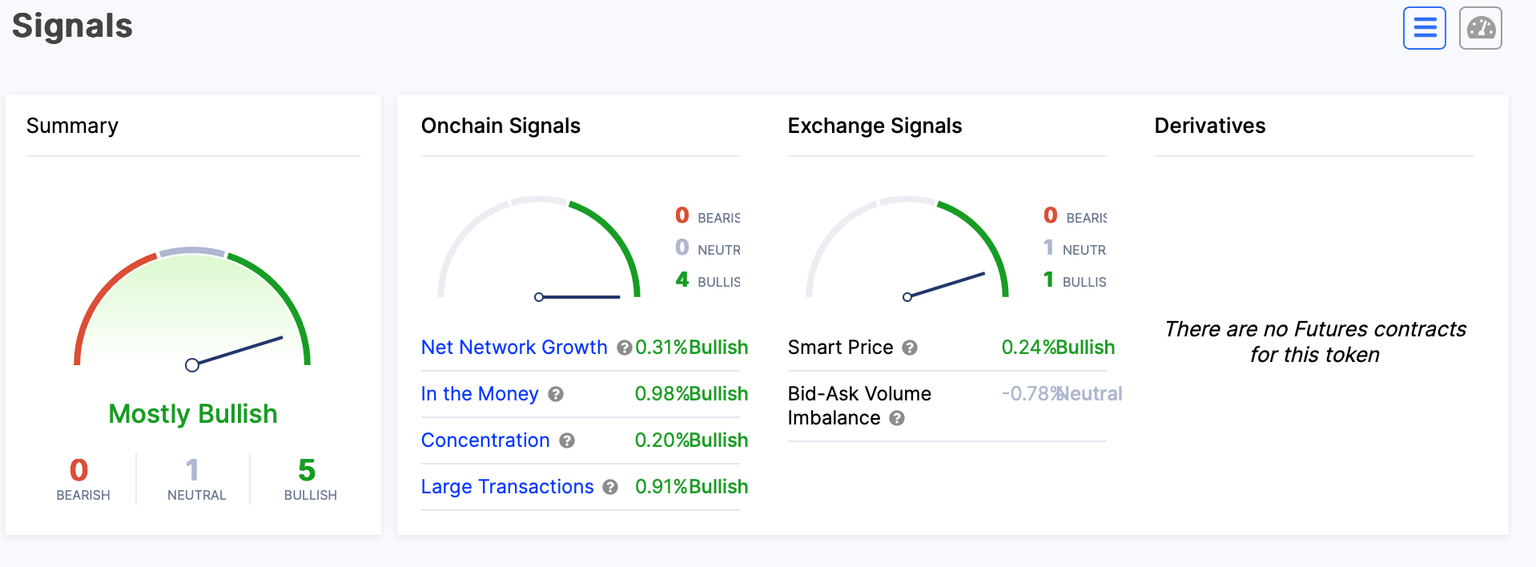Click the Exchange Signals gauge
The image size is (1536, 567).
click(x=907, y=250)
